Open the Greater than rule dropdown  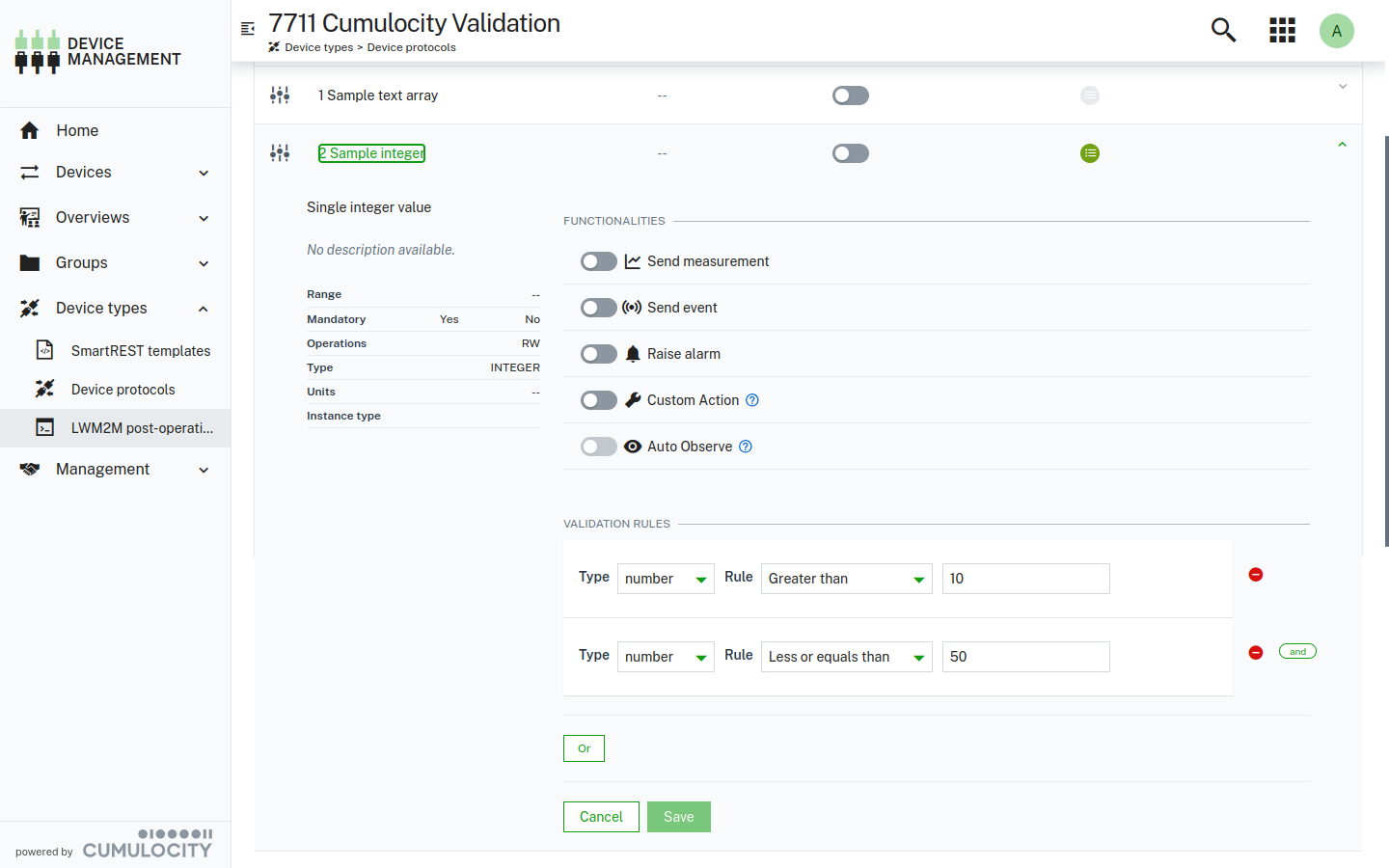click(x=846, y=578)
